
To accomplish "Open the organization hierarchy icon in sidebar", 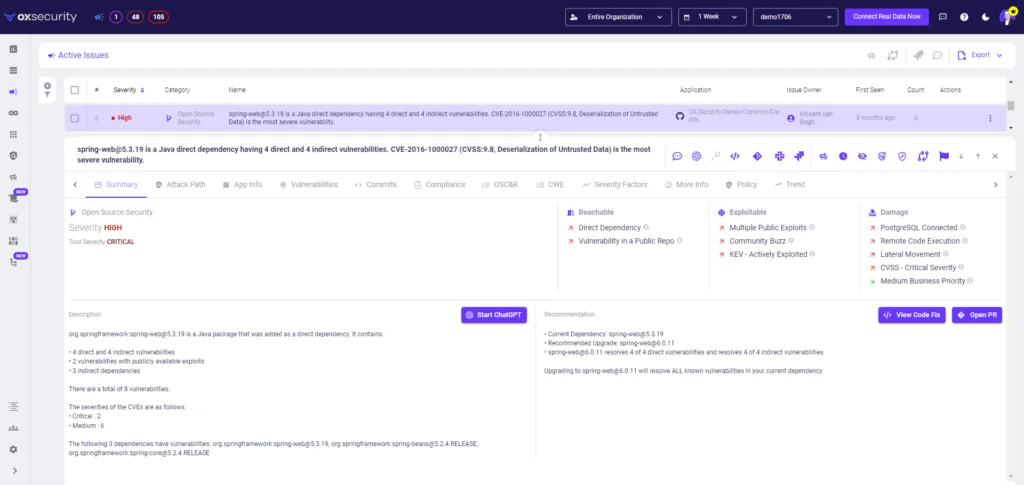I will [13, 428].
